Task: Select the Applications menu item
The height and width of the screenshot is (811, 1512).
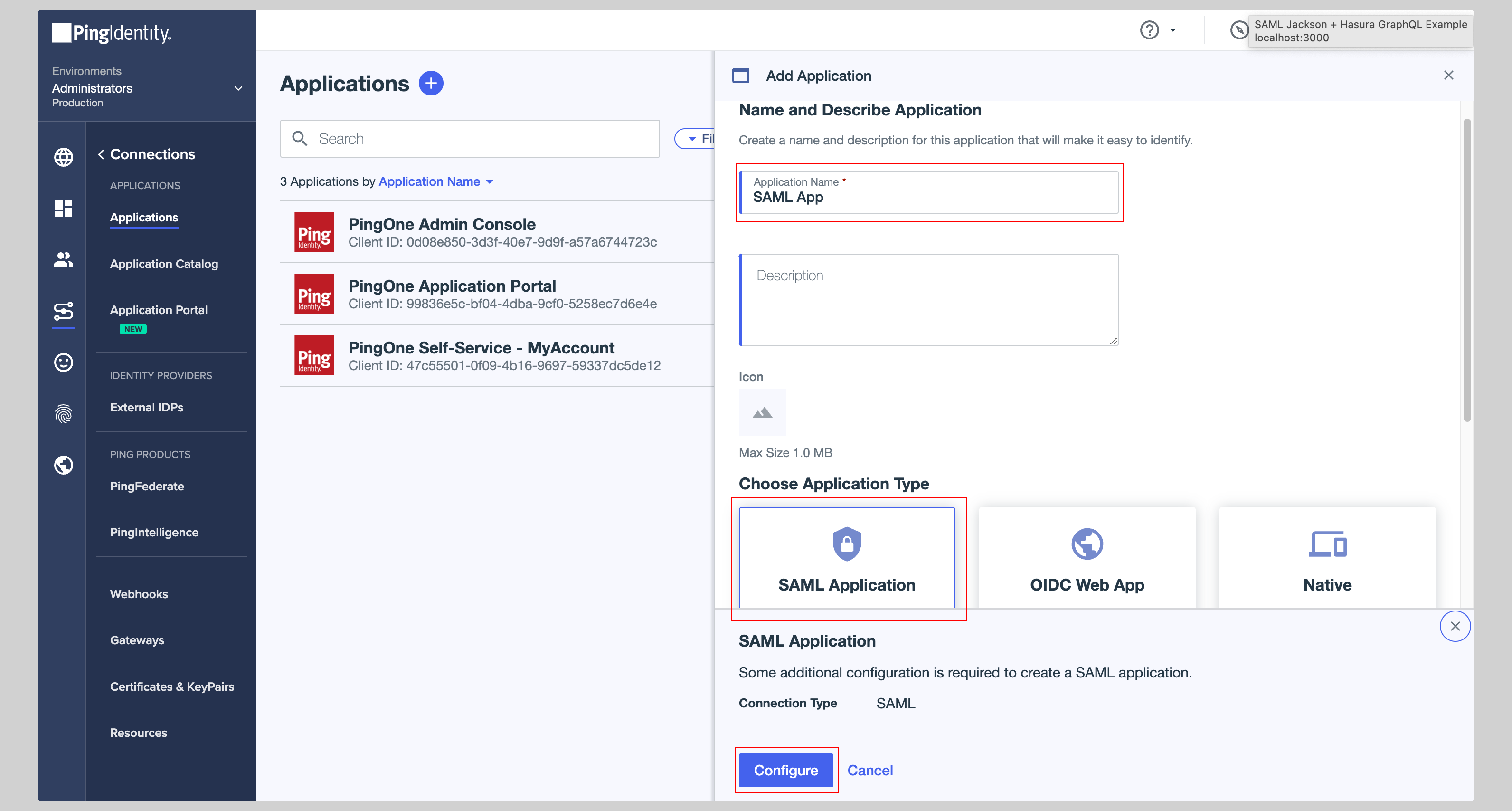Action: pyautogui.click(x=144, y=217)
